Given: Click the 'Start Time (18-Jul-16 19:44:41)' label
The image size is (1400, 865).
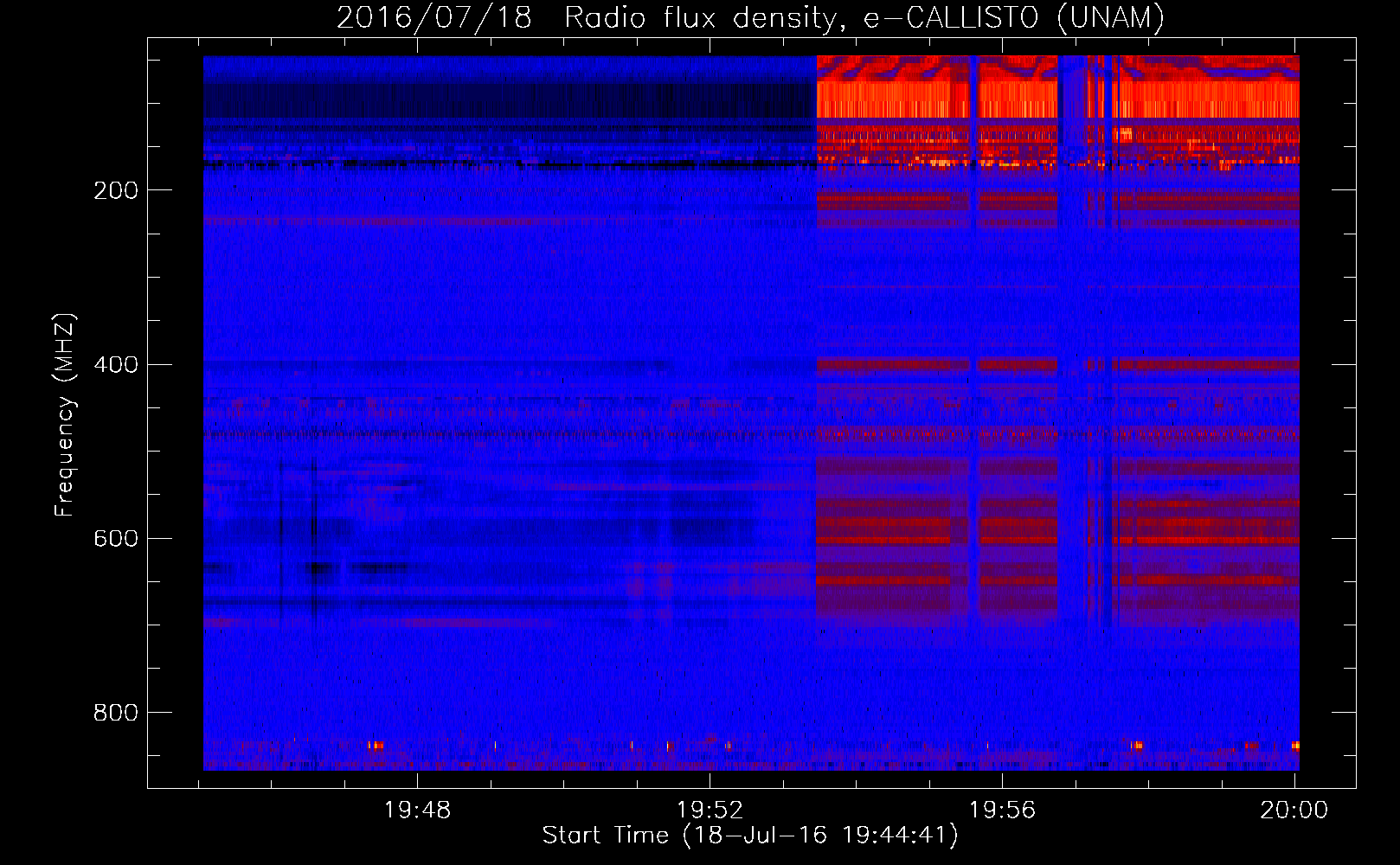Looking at the screenshot, I should tap(750, 836).
